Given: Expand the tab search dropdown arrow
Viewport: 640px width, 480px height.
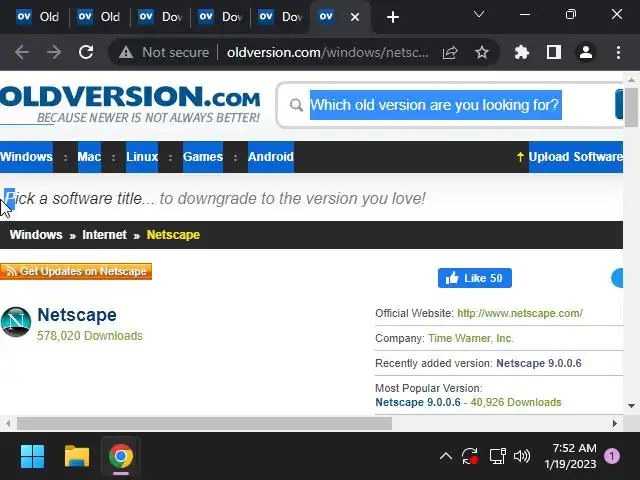Looking at the screenshot, I should coord(479,15).
